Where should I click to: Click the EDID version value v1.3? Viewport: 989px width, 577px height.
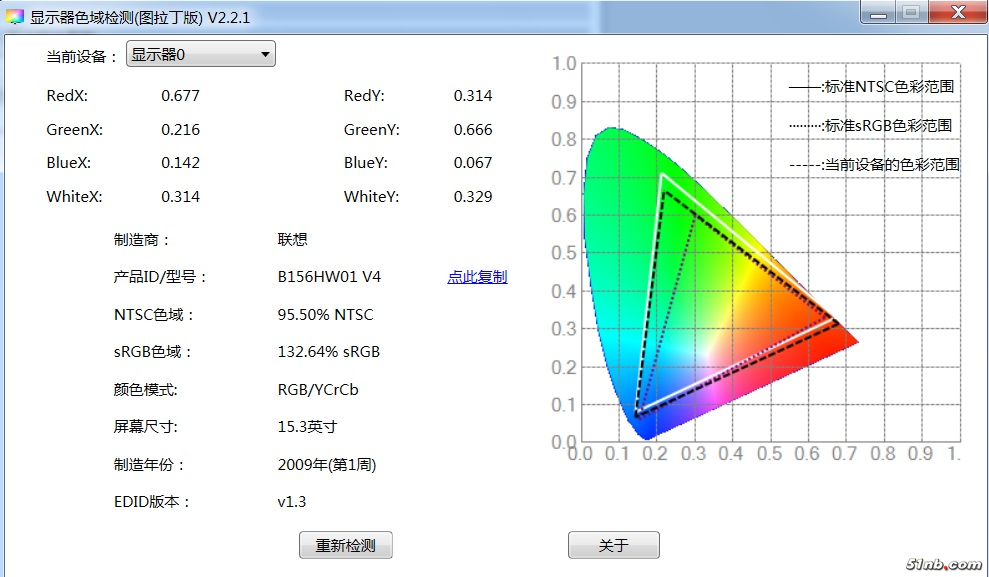(291, 502)
